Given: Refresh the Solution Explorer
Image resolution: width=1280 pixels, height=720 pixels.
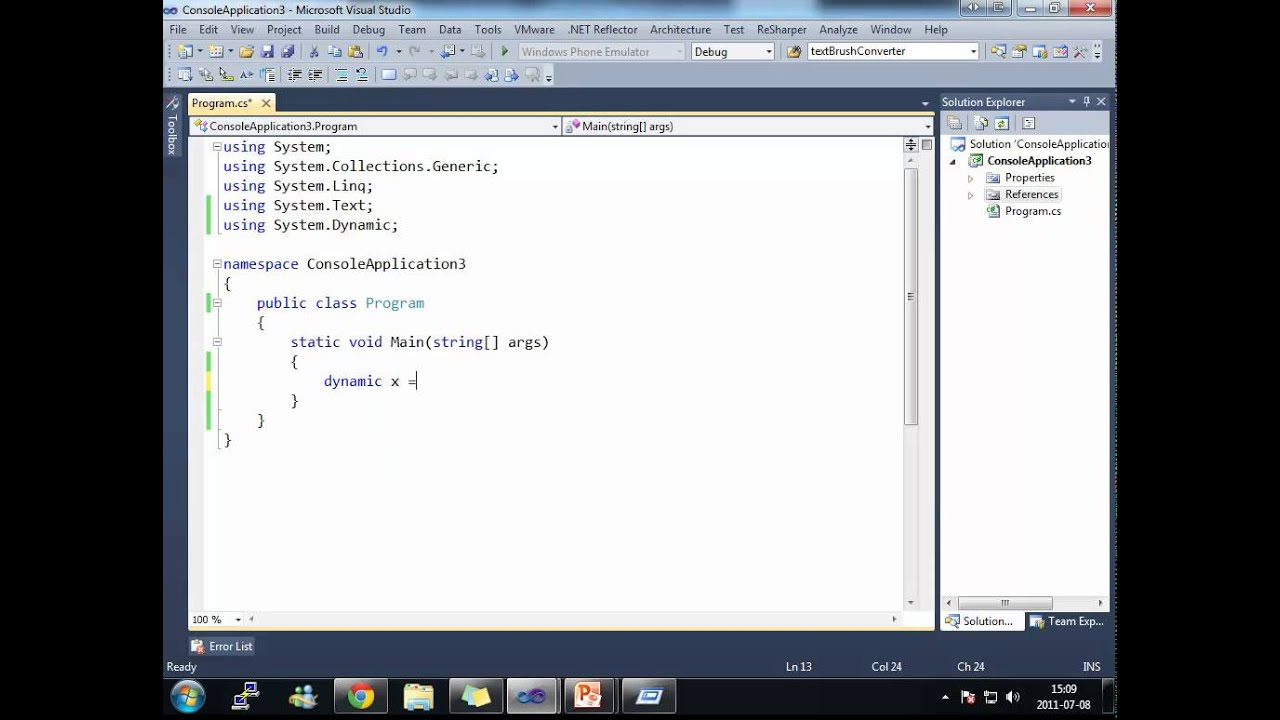Looking at the screenshot, I should [x=1002, y=123].
